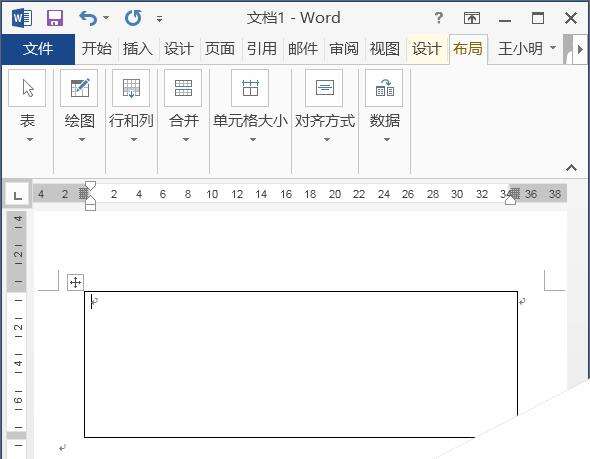Click the table move handle
The width and height of the screenshot is (590, 459).
pyautogui.click(x=75, y=282)
